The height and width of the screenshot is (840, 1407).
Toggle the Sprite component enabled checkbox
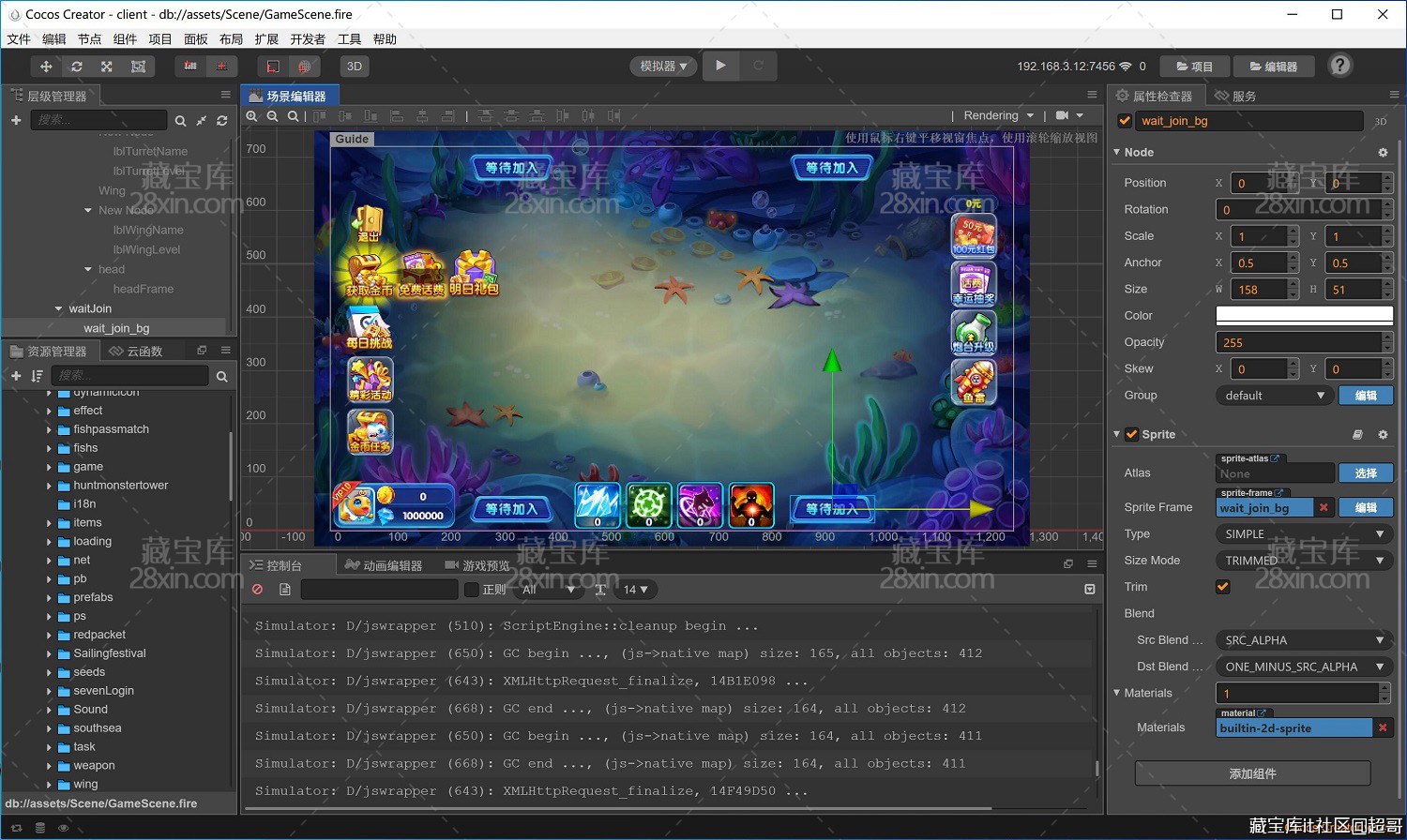click(1131, 434)
